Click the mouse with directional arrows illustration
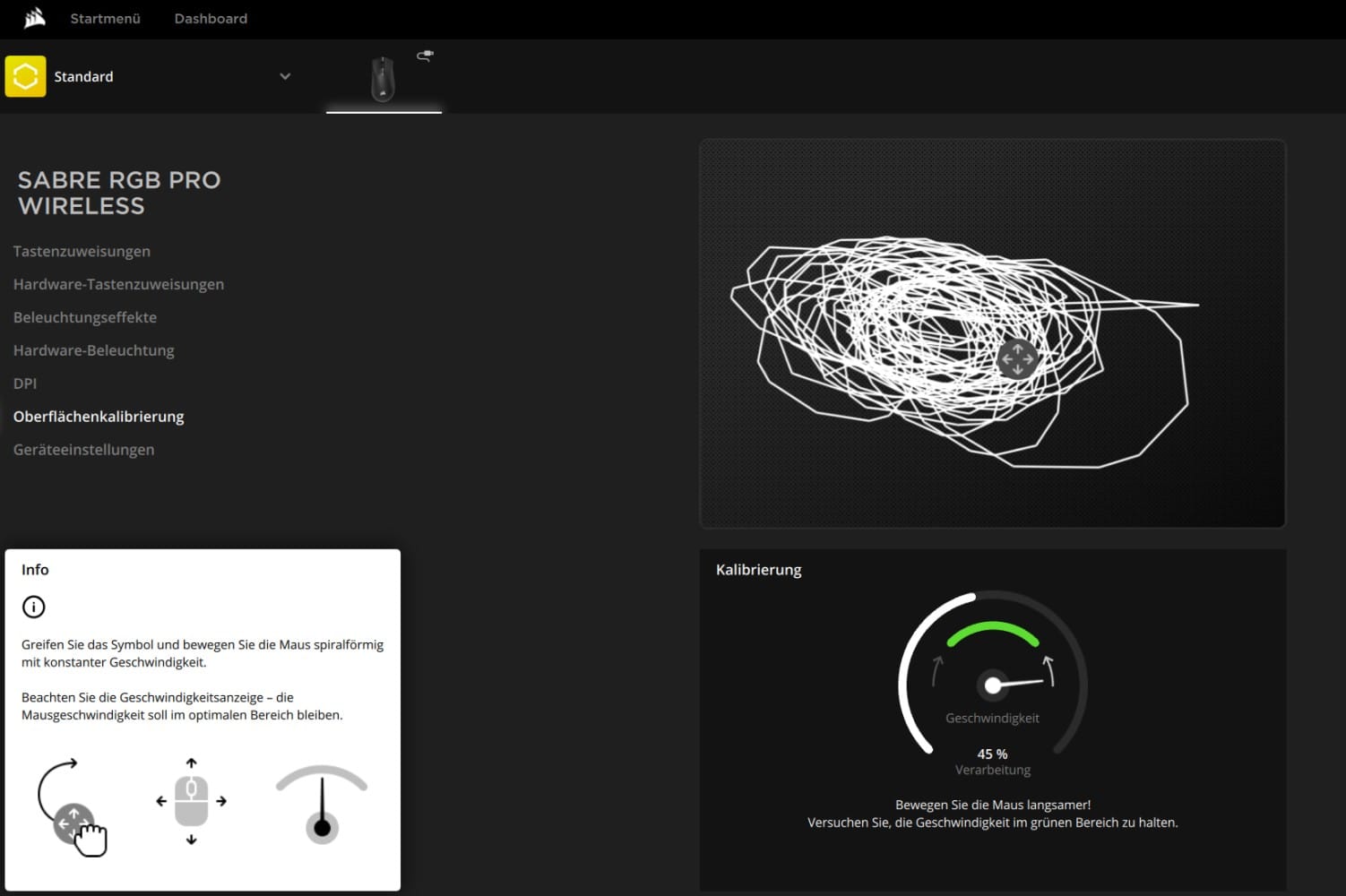This screenshot has width=1346, height=896. [191, 801]
